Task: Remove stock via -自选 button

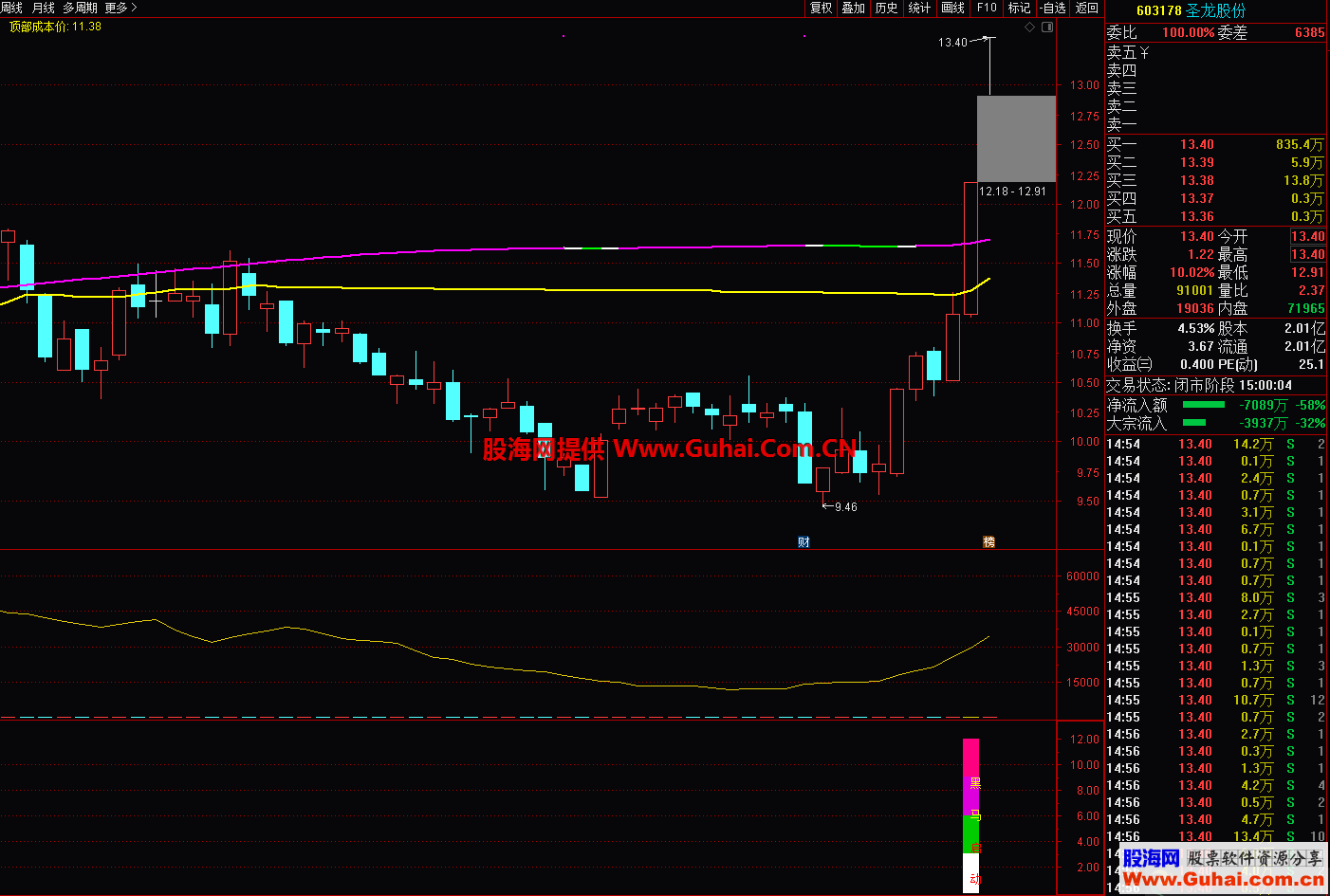Action: pyautogui.click(x=1053, y=8)
